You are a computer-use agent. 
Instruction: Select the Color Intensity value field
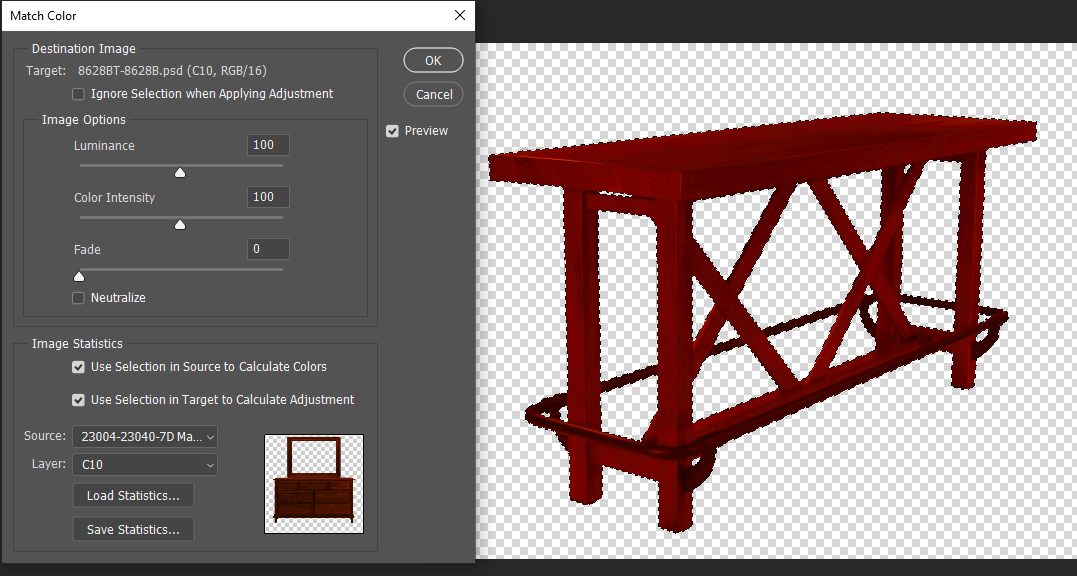pyautogui.click(x=267, y=196)
